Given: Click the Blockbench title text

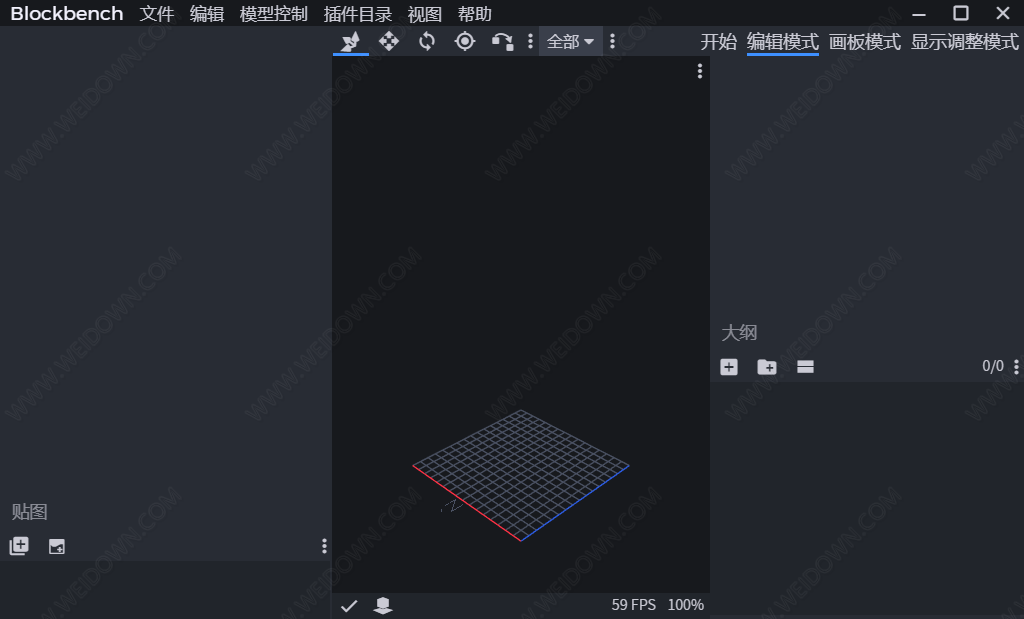Looking at the screenshot, I should click(67, 14).
